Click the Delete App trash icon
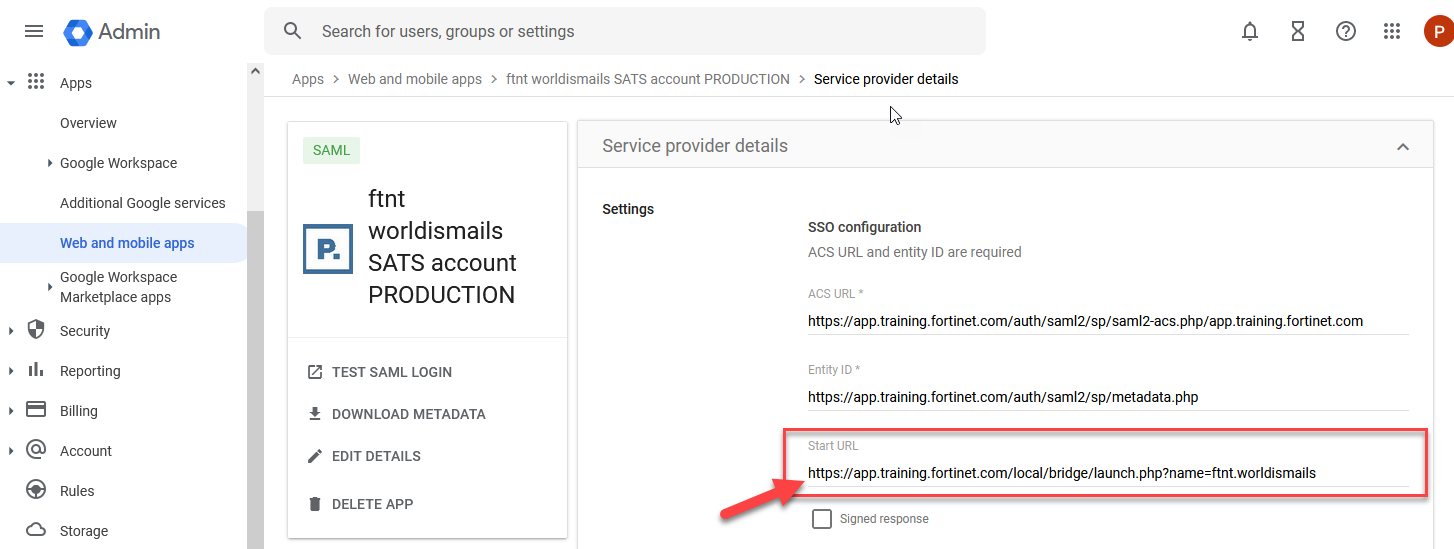The height and width of the screenshot is (549, 1454). [315, 504]
